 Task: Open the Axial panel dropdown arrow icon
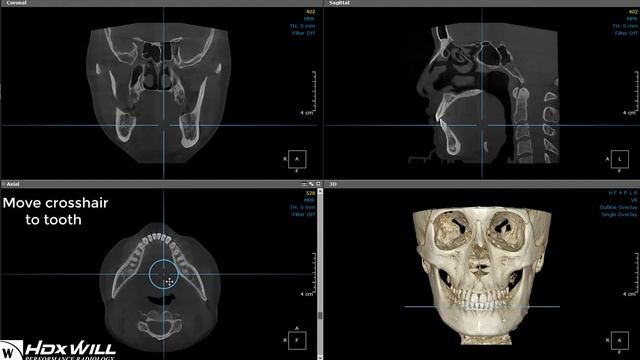click(x=318, y=184)
